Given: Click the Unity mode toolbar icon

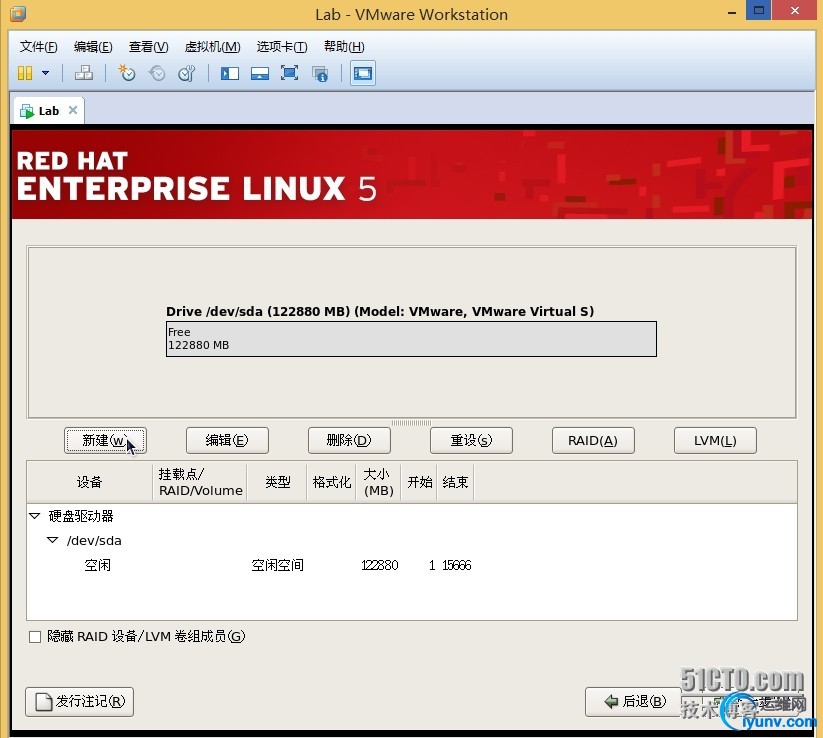Looking at the screenshot, I should pos(320,73).
